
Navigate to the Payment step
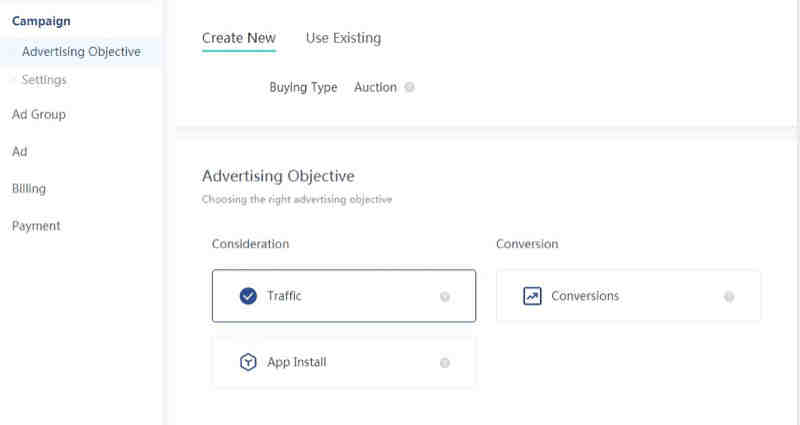(36, 226)
